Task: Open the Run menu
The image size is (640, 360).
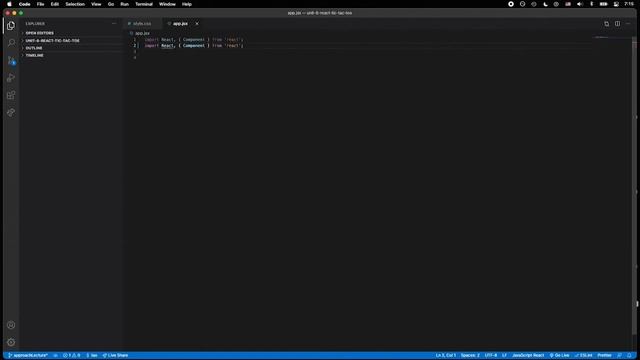Action: coord(124,4)
